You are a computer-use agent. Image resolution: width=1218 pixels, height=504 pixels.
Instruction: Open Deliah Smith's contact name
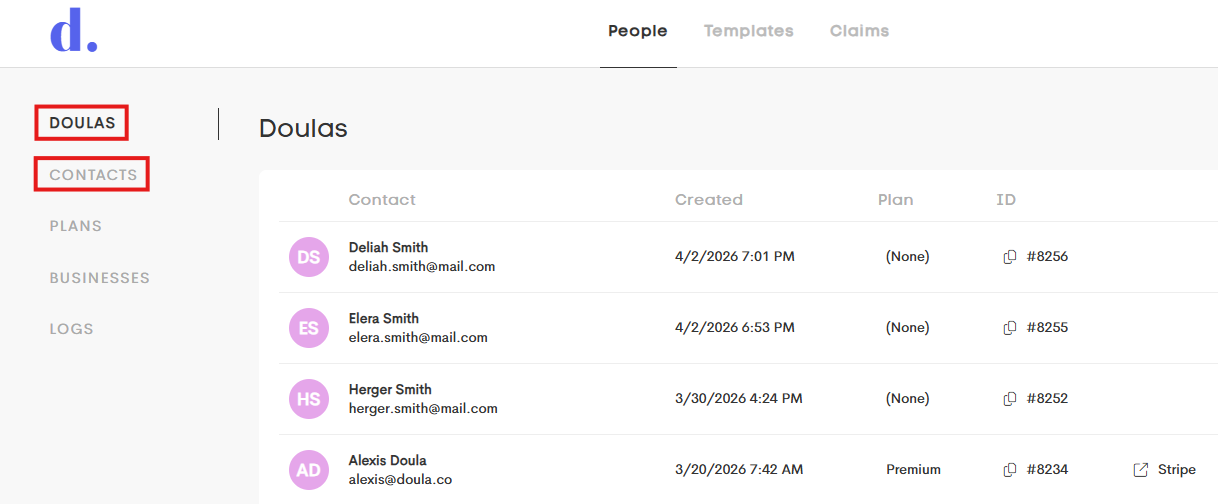point(389,247)
